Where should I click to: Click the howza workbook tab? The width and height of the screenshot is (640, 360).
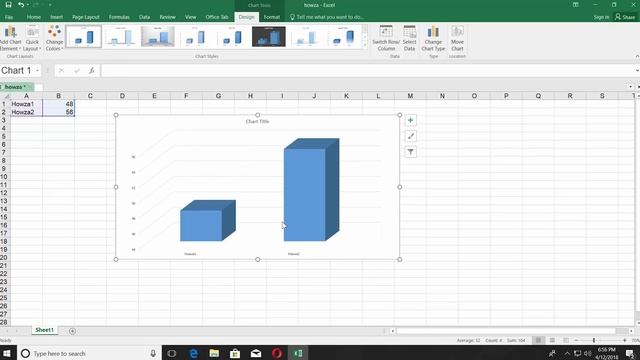[16, 87]
